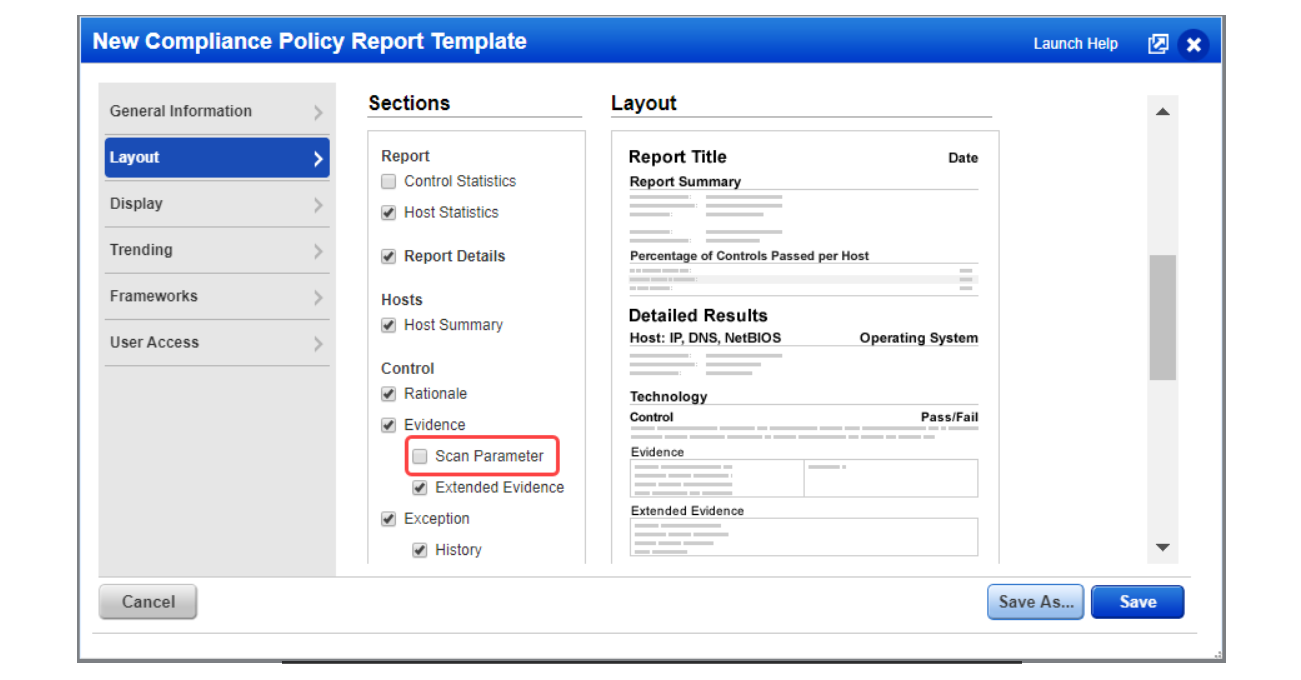1301x680 pixels.
Task: Disable the Exception History checkbox
Action: (x=419, y=549)
